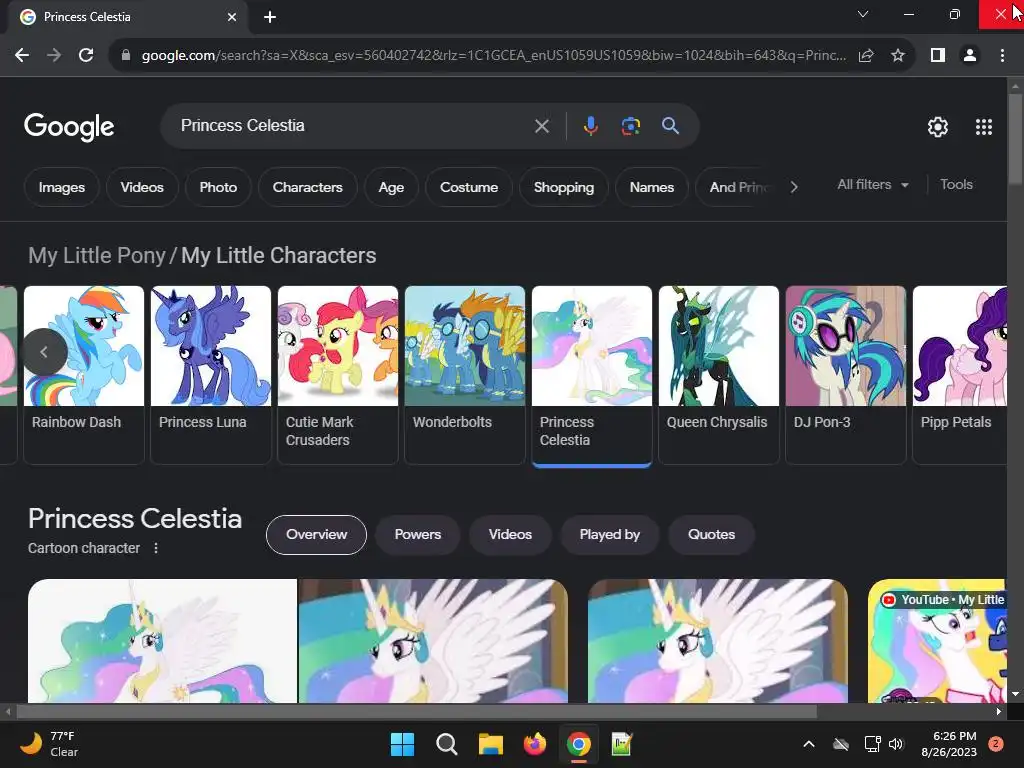Select the Queen Chrysalis character card
Viewport: 1024px width, 768px height.
718,374
